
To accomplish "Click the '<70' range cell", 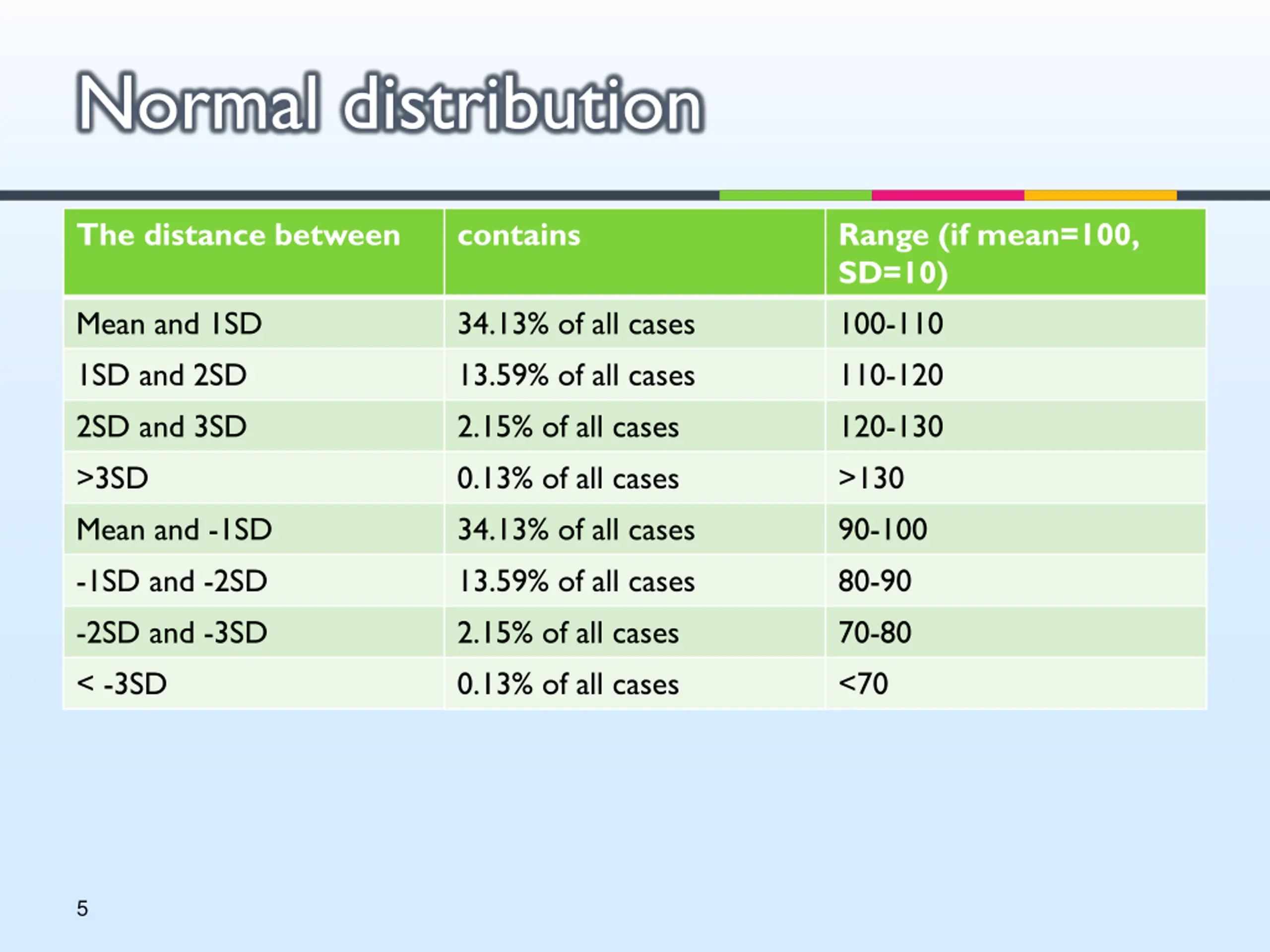I will pyautogui.click(x=1016, y=683).
